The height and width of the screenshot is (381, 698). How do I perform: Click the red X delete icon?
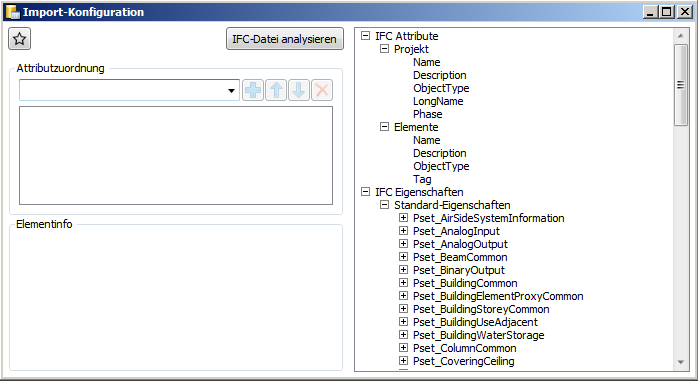[322, 90]
